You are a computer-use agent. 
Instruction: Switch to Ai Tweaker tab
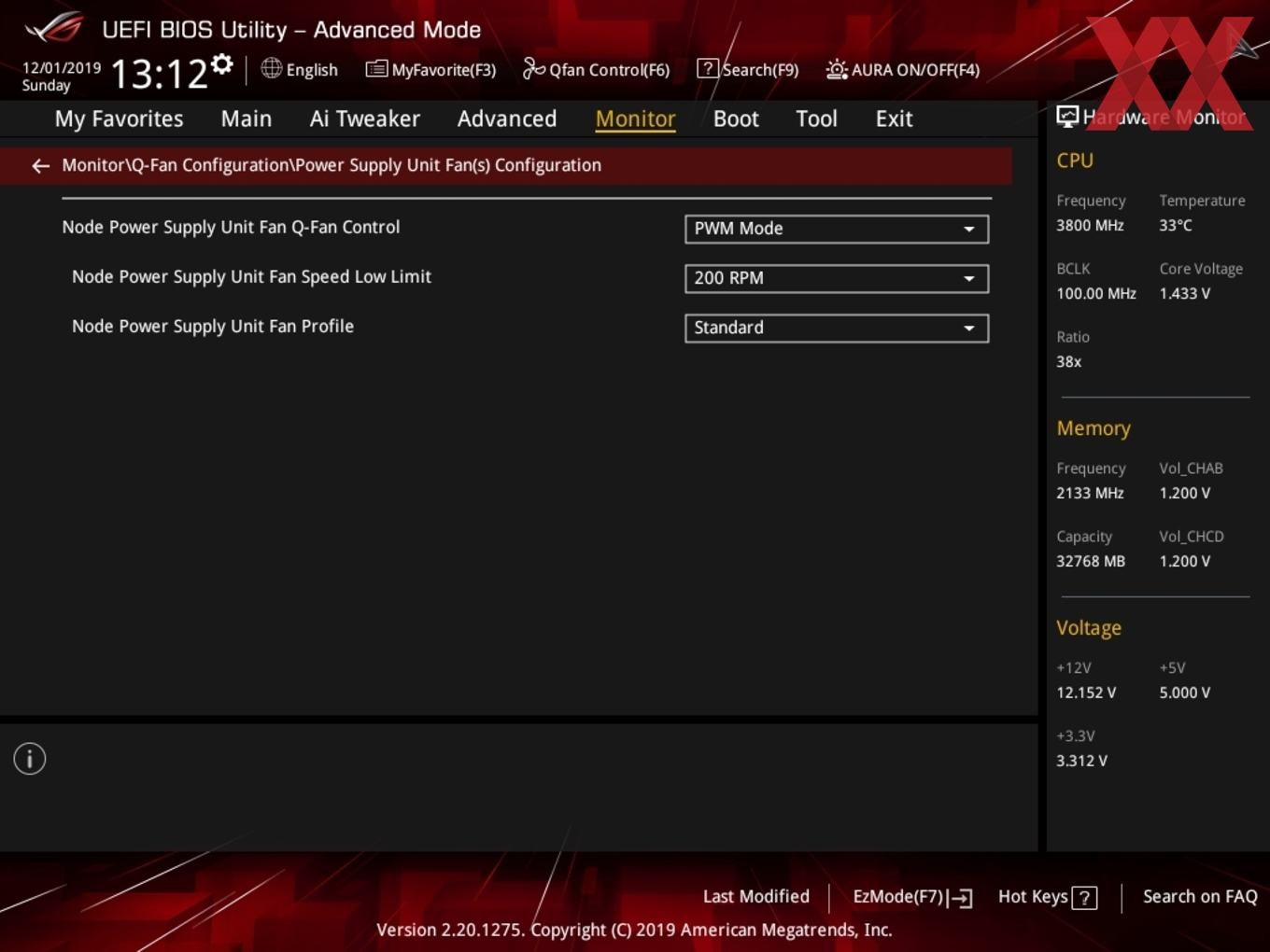tap(365, 119)
